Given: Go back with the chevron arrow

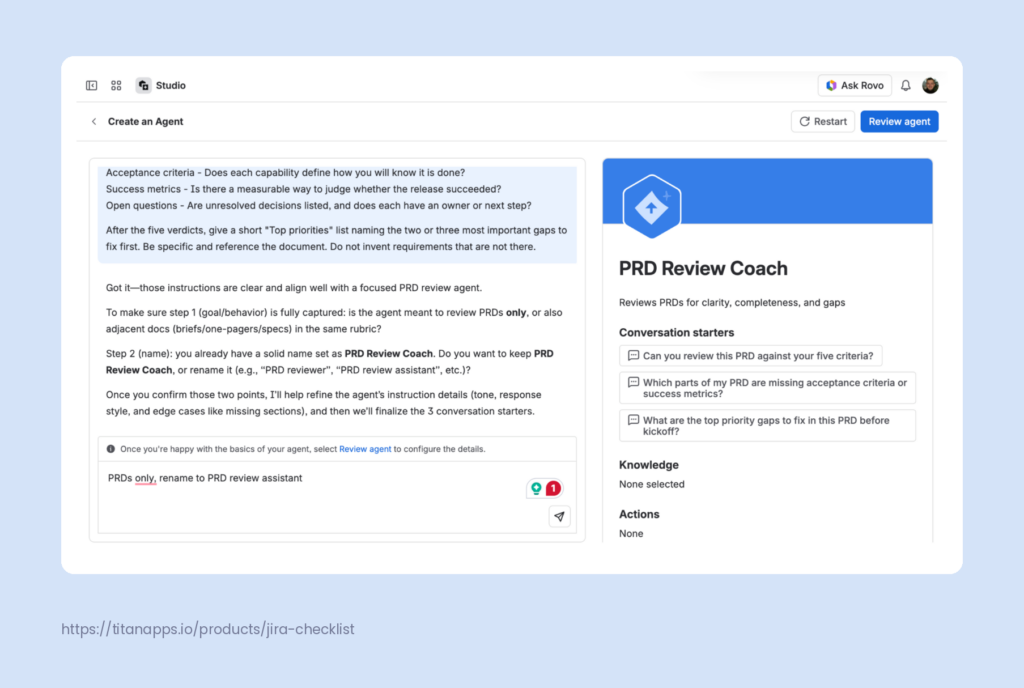Looking at the screenshot, I should click(94, 121).
